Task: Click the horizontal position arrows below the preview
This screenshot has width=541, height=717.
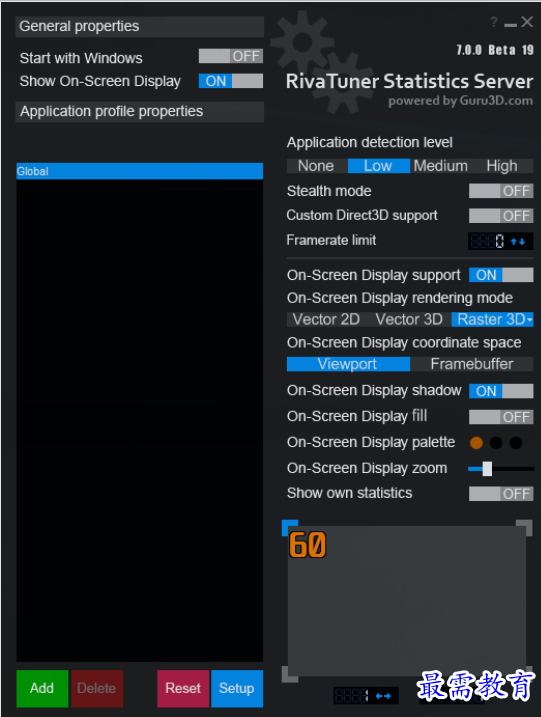Action: click(x=383, y=696)
